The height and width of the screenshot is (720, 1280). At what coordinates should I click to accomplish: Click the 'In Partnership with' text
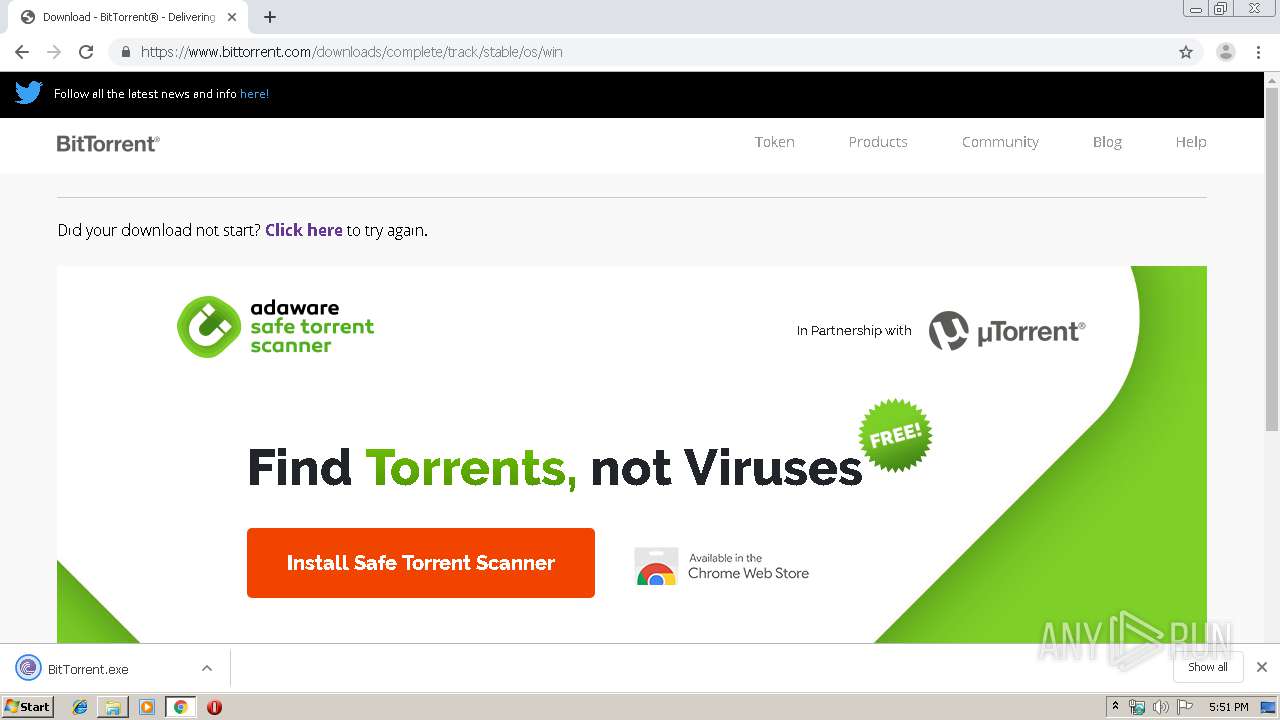[854, 331]
